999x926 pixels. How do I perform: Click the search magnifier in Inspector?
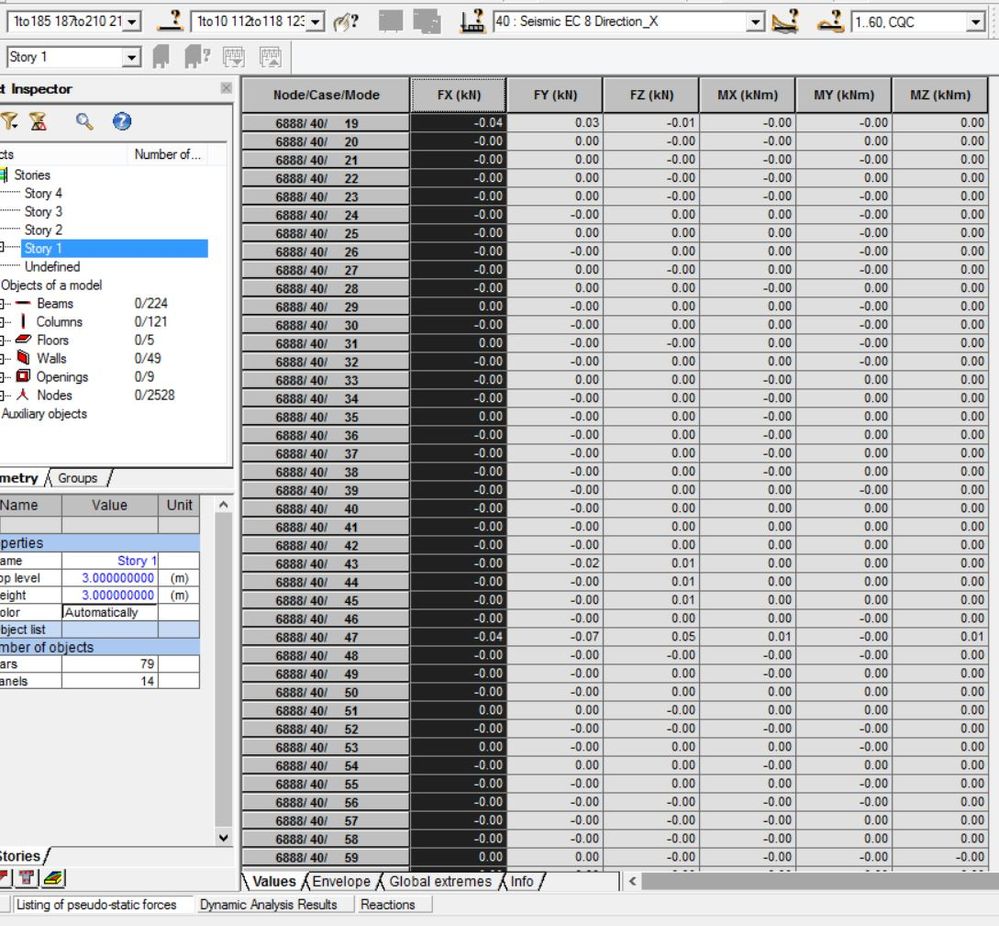[85, 122]
